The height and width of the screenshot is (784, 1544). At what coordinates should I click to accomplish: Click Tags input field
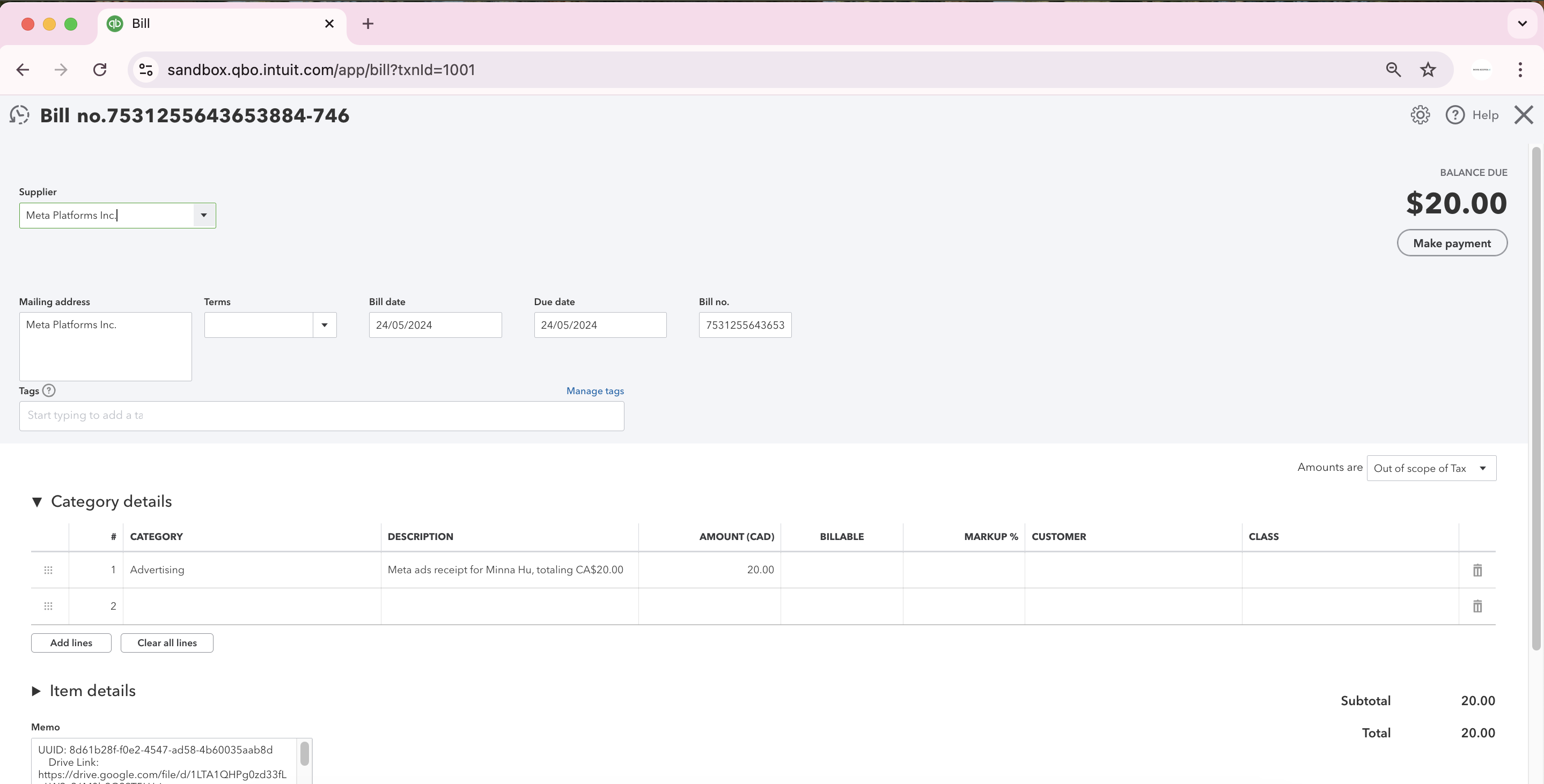click(321, 416)
